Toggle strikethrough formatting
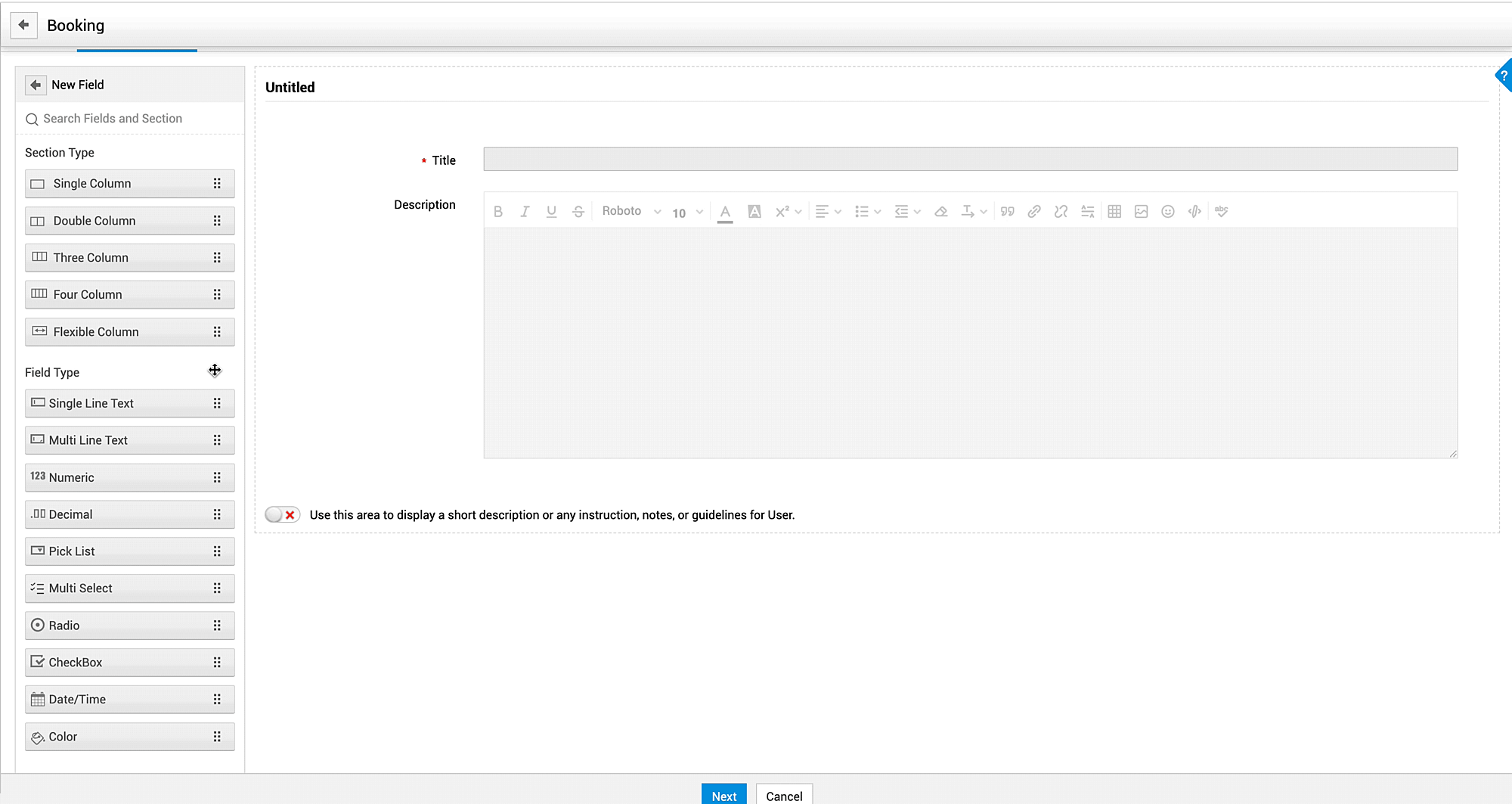 [x=578, y=211]
